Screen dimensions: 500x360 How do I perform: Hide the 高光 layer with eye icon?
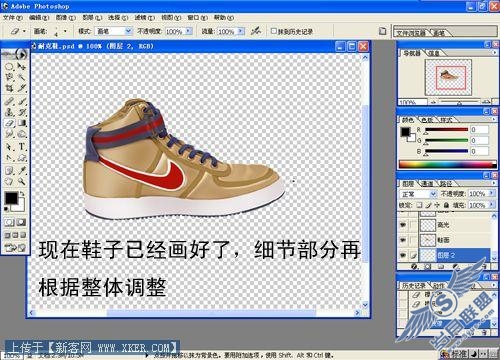point(403,225)
